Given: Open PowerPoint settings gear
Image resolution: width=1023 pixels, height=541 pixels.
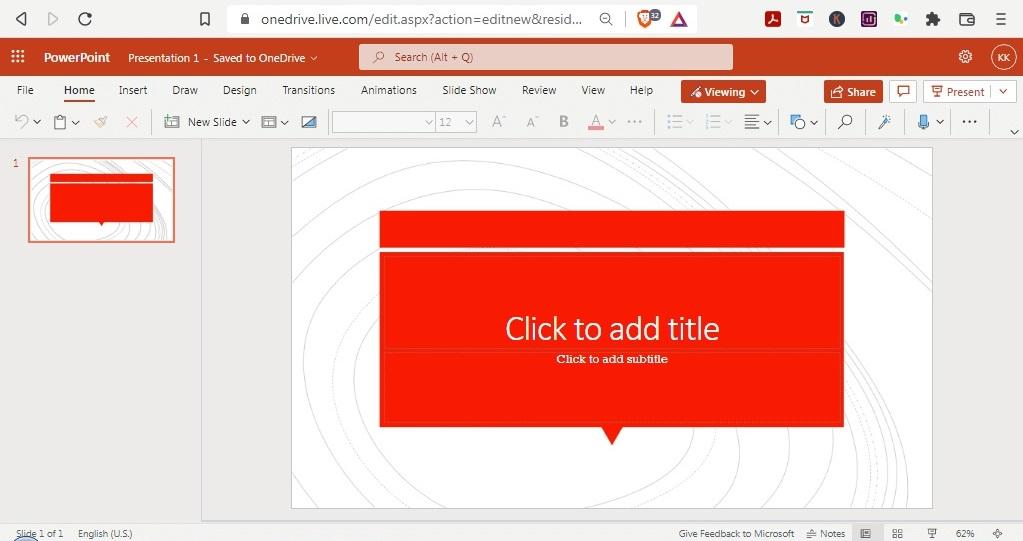Looking at the screenshot, I should (965, 57).
